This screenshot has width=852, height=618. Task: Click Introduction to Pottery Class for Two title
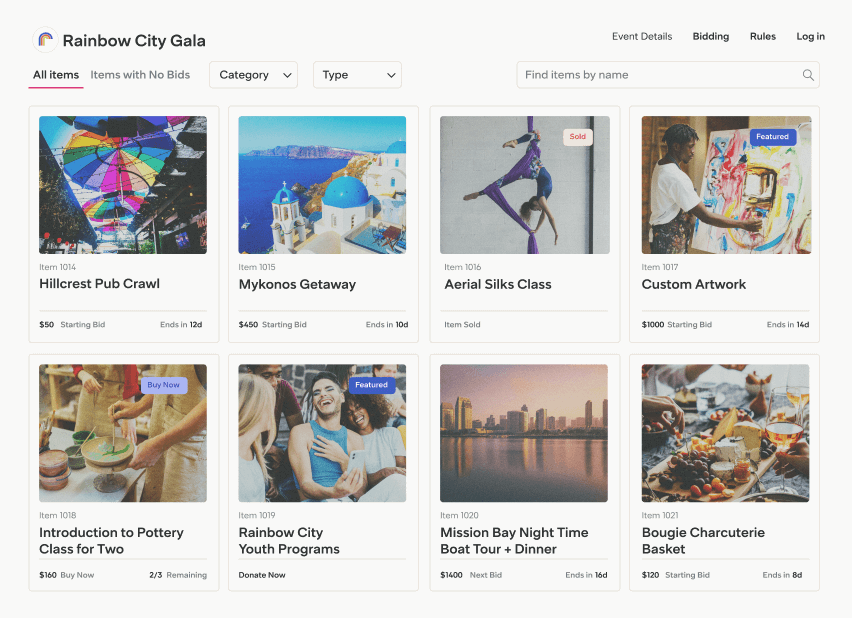[x=111, y=541]
